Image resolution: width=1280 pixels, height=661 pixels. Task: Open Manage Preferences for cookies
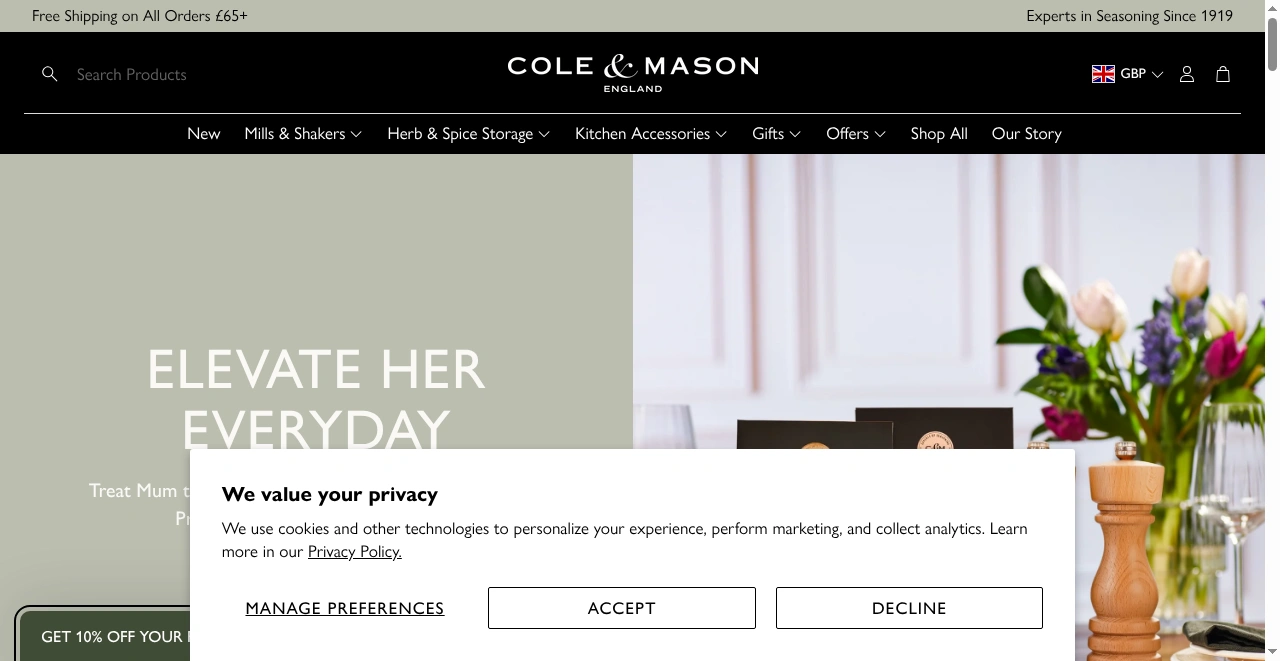click(x=344, y=607)
